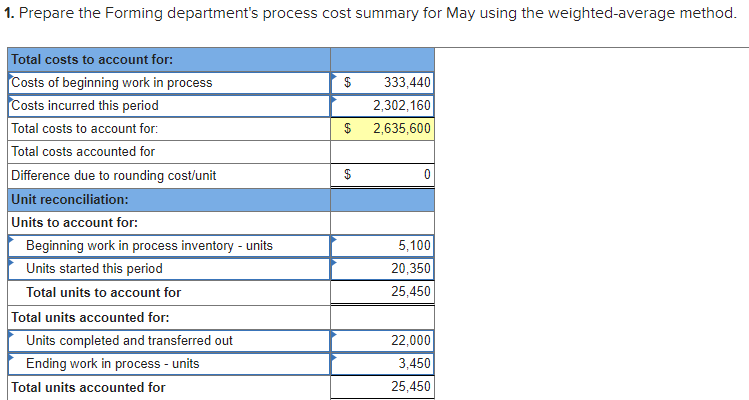Edit the 20,350 units started field
Viewport: 749px width, 400px height.
[x=383, y=269]
